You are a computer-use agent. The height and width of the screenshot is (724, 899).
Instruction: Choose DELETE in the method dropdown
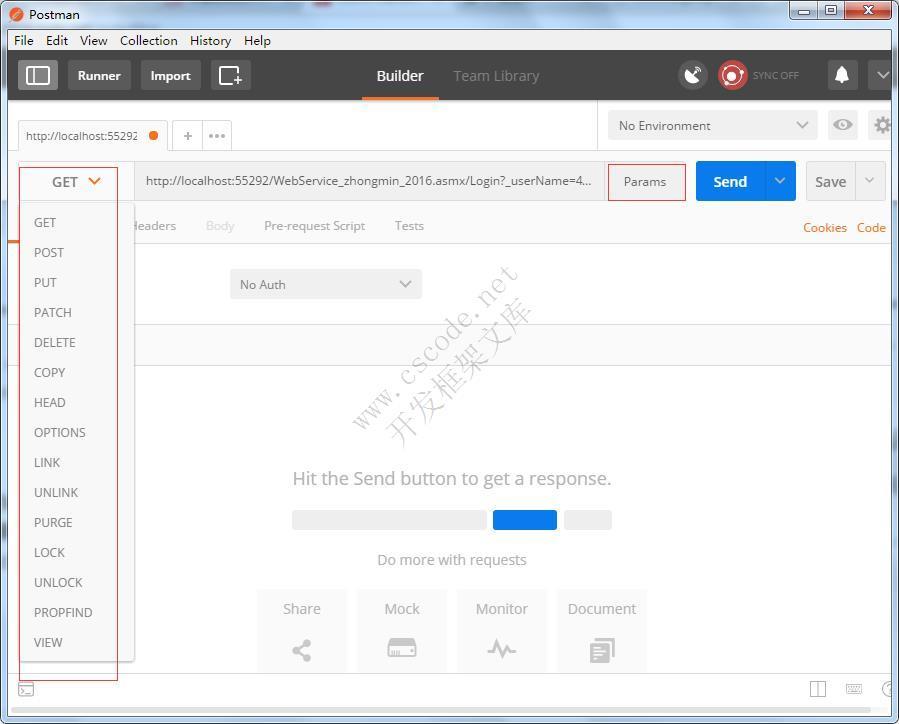point(55,342)
